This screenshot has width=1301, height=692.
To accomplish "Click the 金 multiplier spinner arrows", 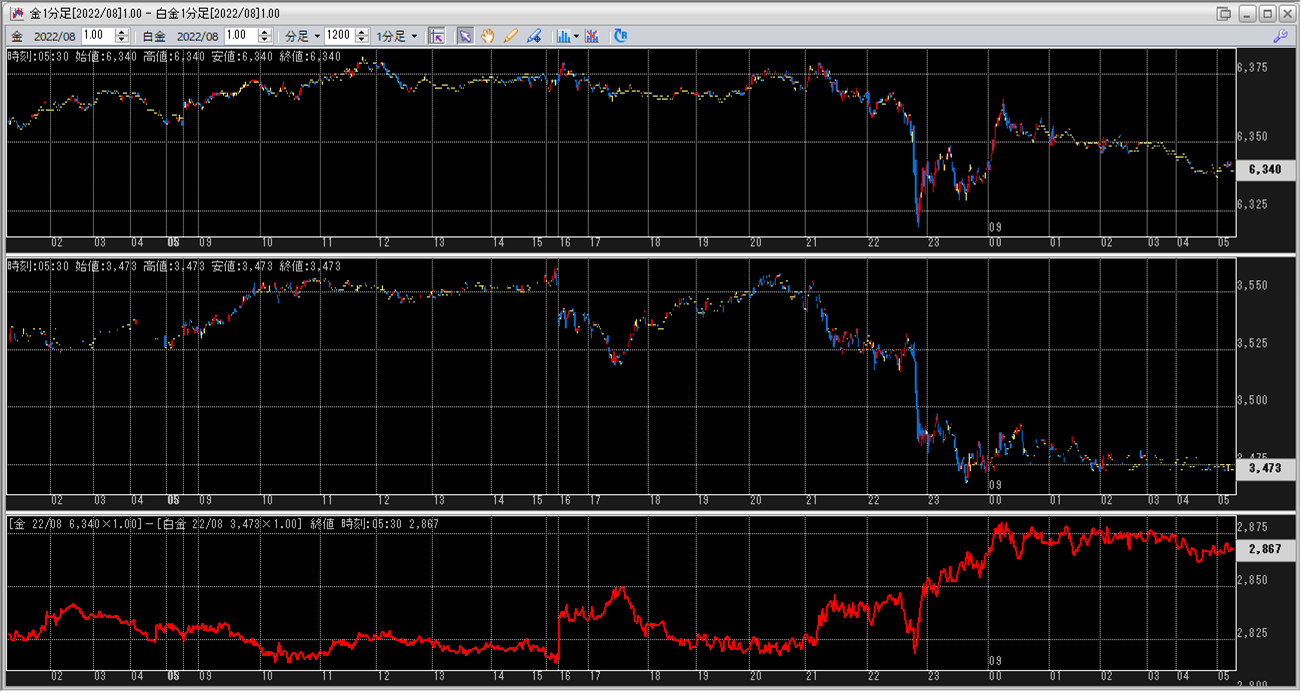I will (122, 36).
